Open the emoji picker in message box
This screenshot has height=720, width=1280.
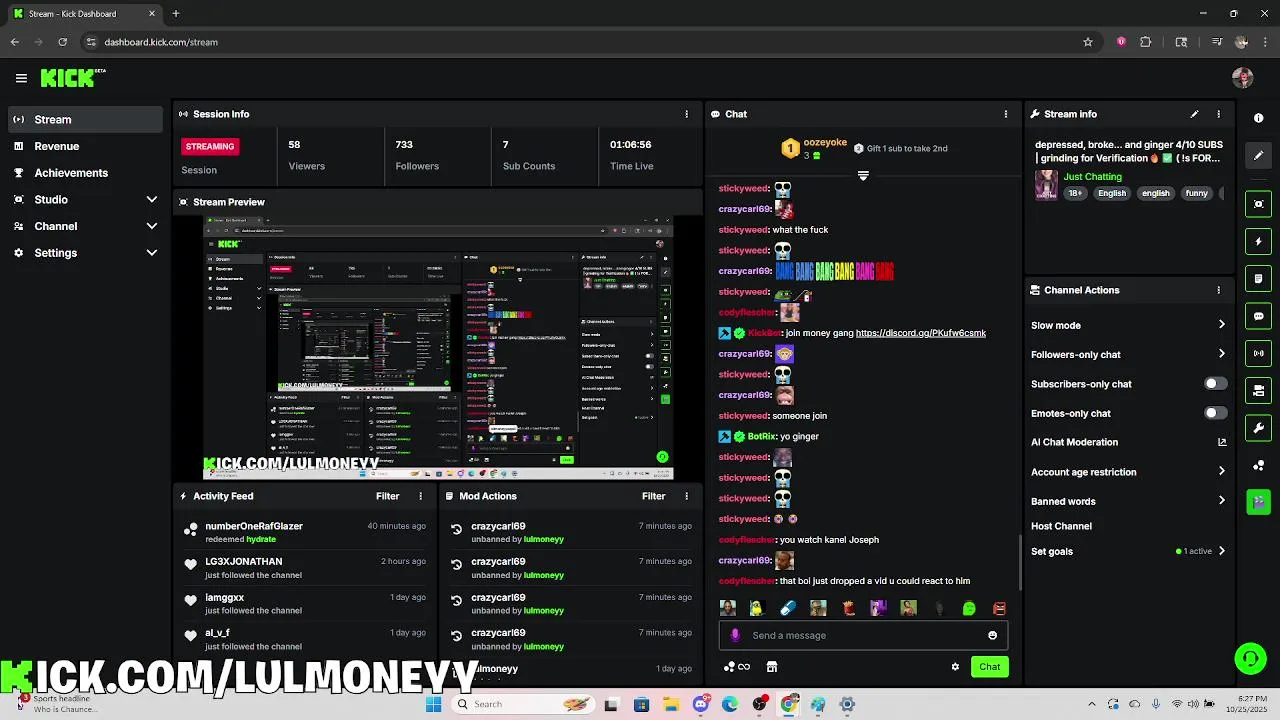[992, 635]
